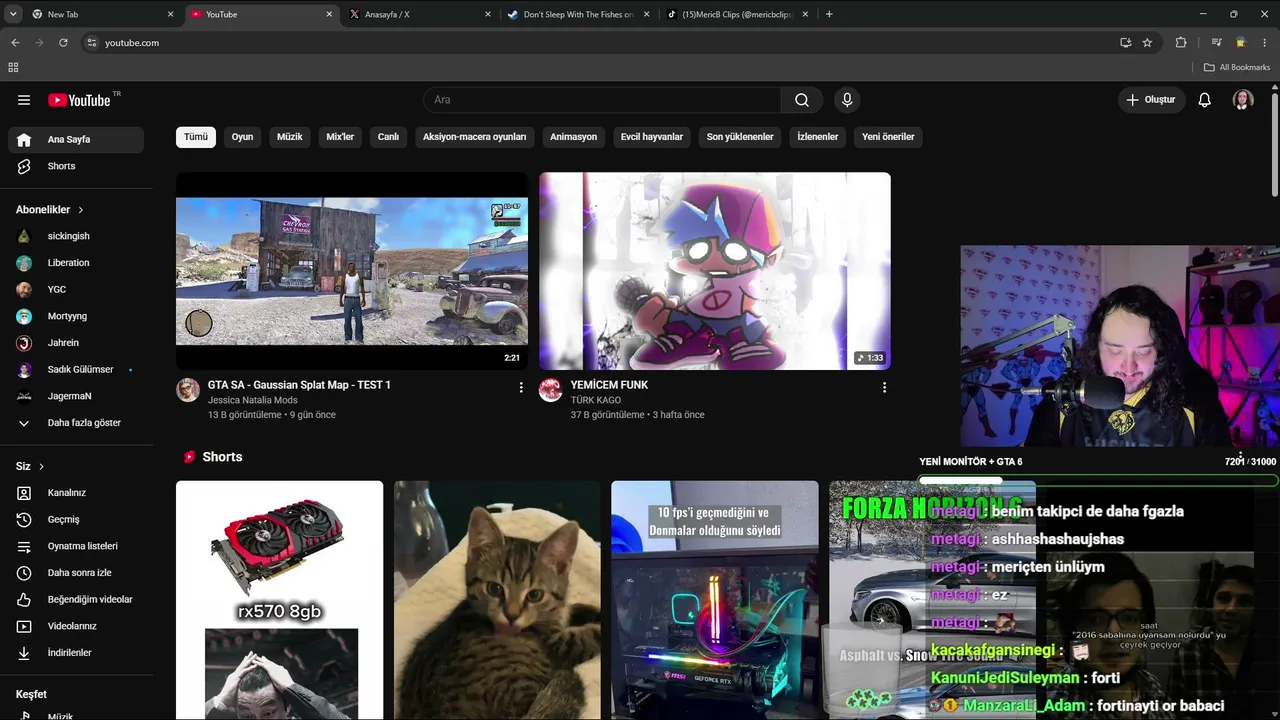Select the Son yüklenenler filter chip
The width and height of the screenshot is (1280, 720).
pos(740,137)
